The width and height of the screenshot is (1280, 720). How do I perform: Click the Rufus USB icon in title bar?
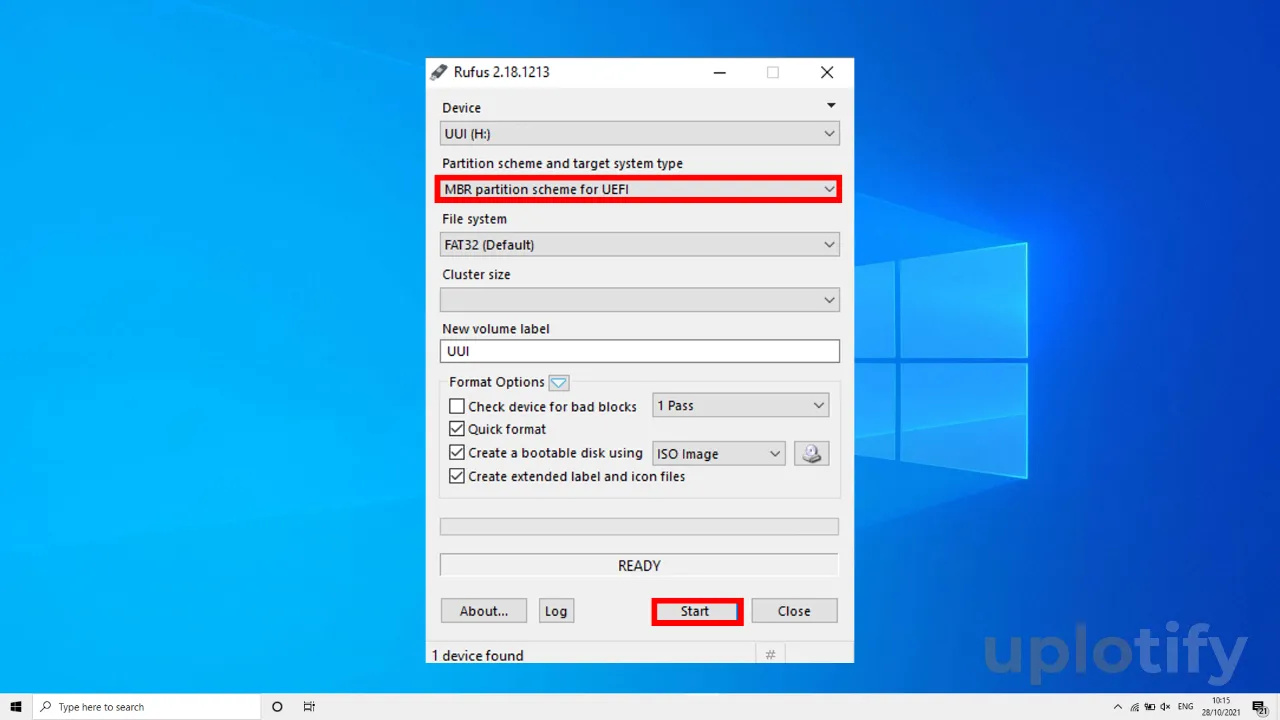click(438, 72)
